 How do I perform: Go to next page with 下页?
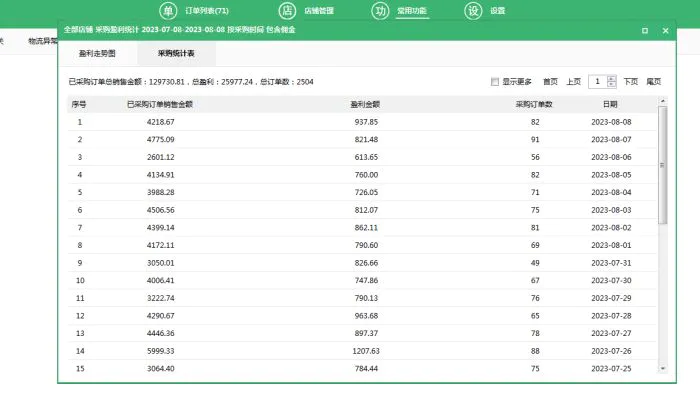tap(630, 82)
